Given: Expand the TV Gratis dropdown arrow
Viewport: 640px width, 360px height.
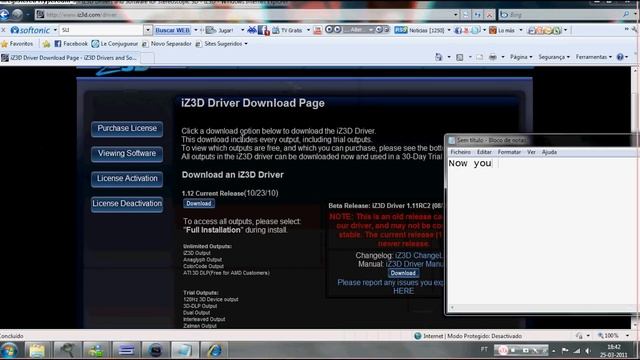Looking at the screenshot, I should pyautogui.click(x=308, y=30).
